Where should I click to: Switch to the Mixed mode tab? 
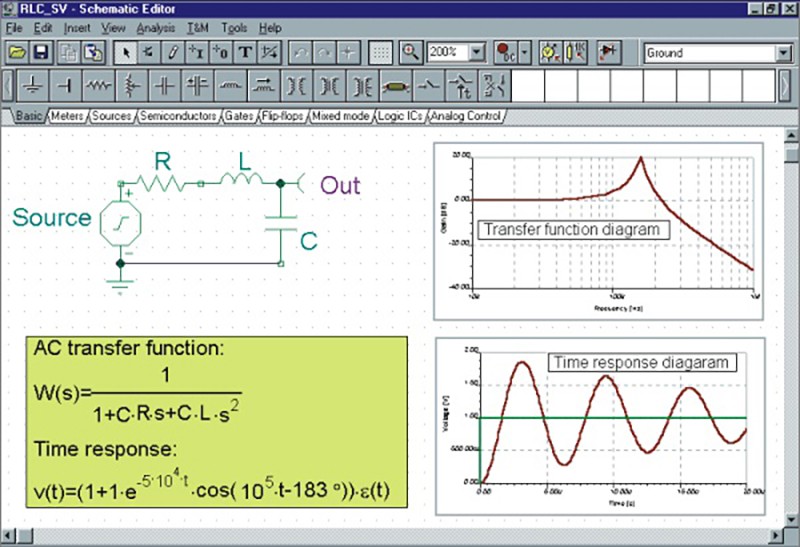340,116
